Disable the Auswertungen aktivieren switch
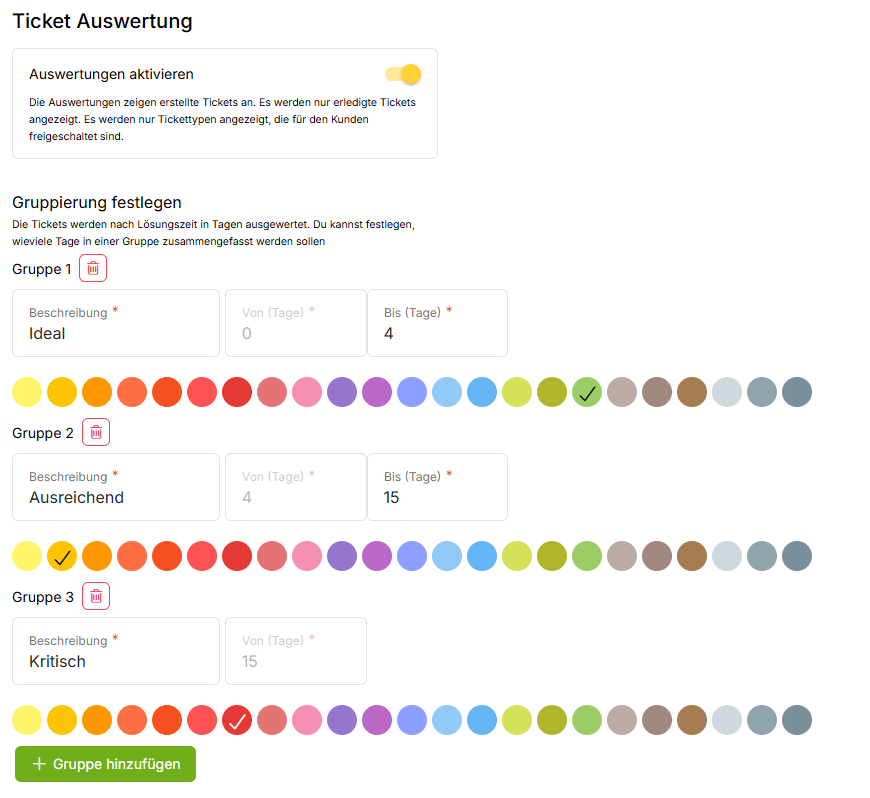This screenshot has height=798, width=870. pos(403,74)
